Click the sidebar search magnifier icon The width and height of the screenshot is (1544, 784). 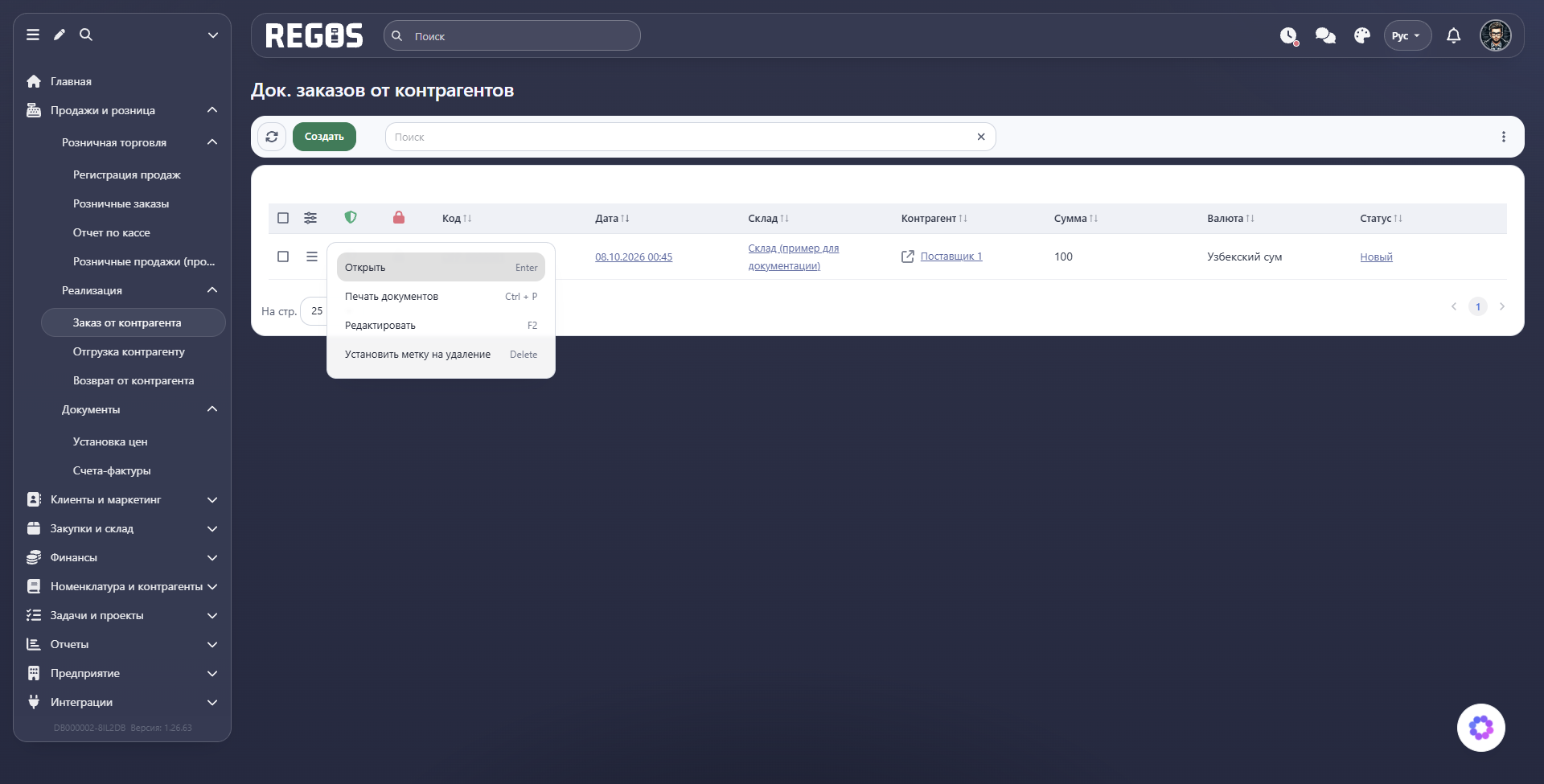(x=86, y=35)
